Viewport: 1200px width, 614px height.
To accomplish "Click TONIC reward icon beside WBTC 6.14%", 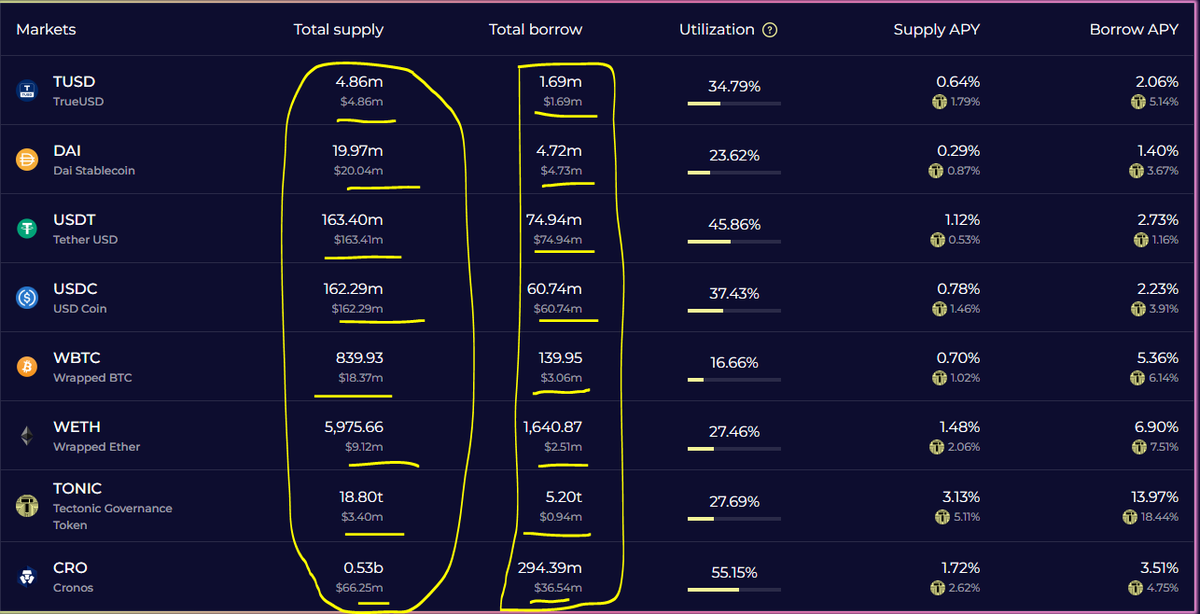I will 1138,378.
